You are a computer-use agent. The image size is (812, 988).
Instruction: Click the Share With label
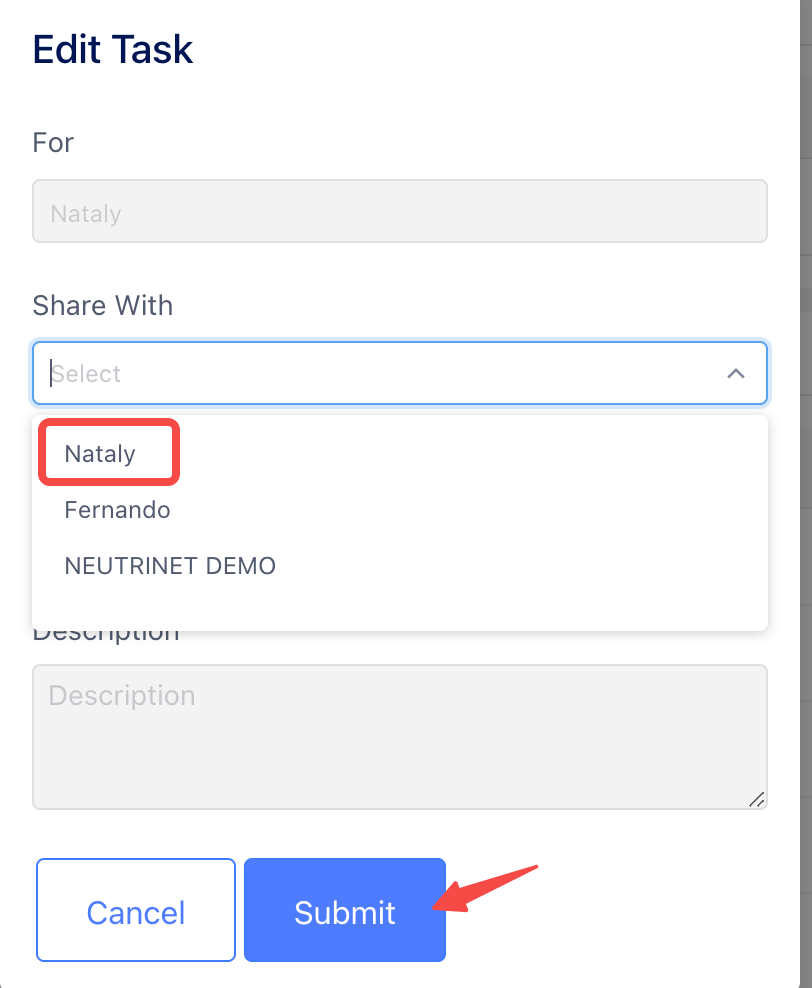pyautogui.click(x=103, y=305)
